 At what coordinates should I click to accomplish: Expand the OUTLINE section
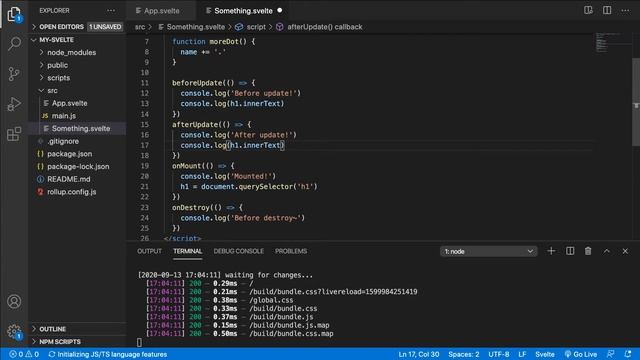[78, 329]
